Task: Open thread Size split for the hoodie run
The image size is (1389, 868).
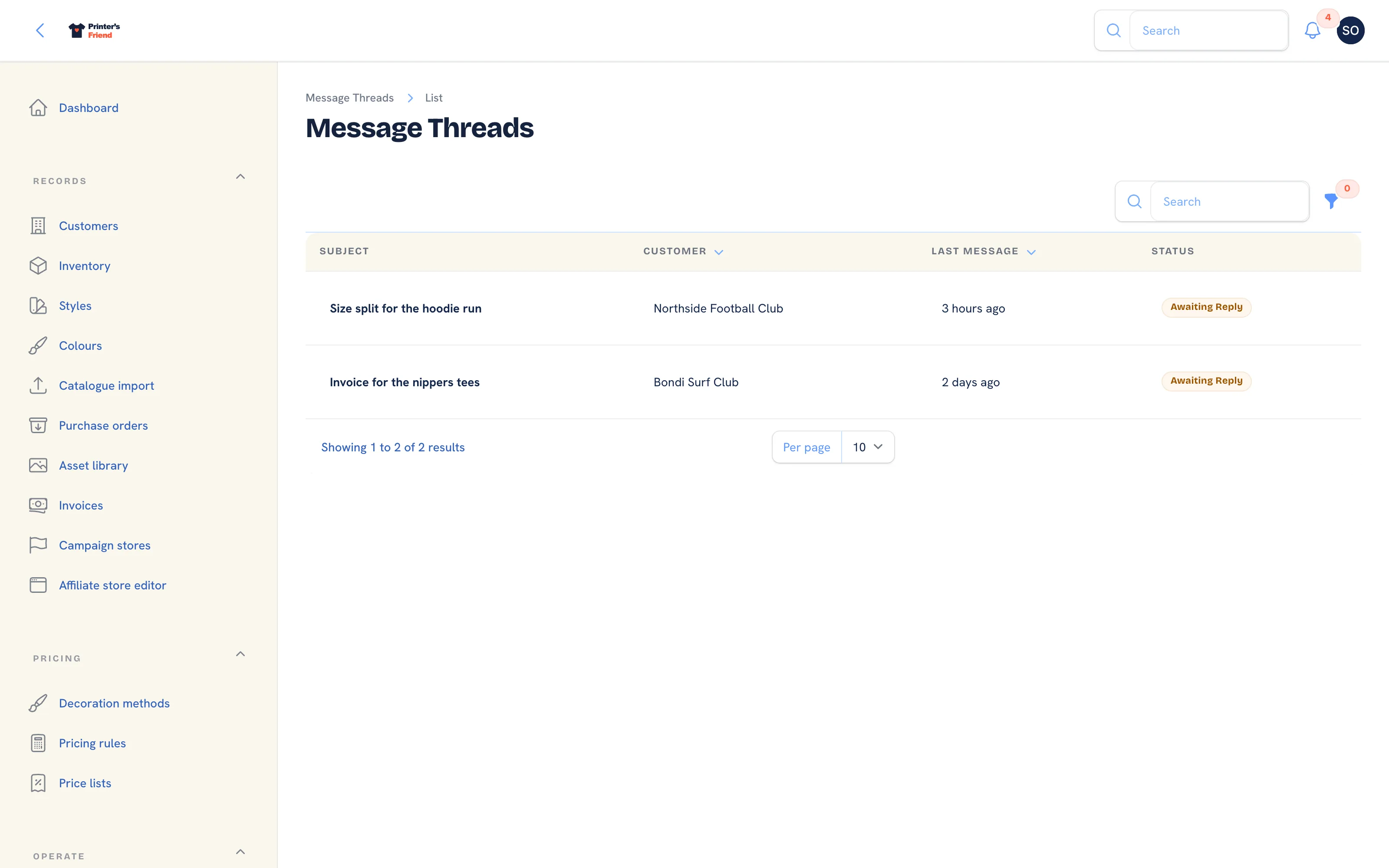Action: coord(405,308)
